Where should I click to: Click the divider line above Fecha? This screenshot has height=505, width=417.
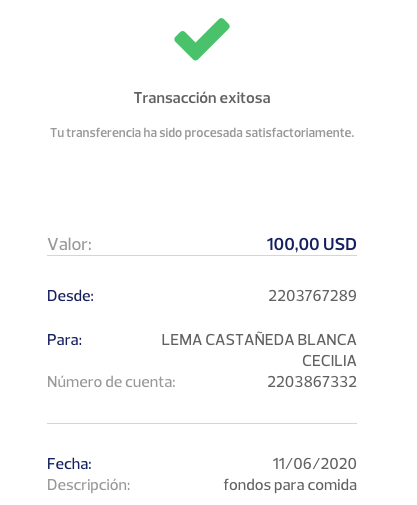coord(202,423)
